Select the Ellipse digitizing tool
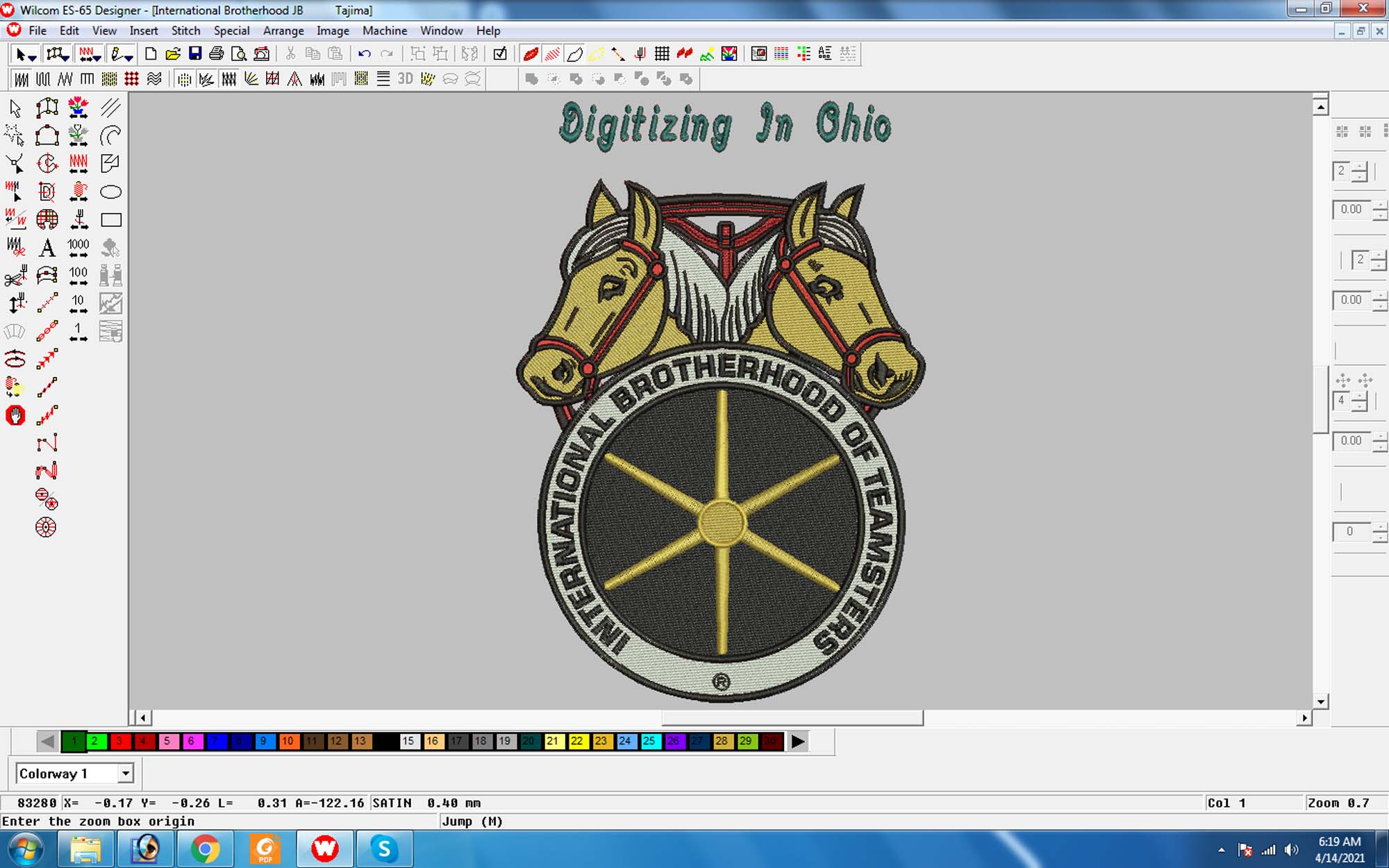Screen dimensions: 1389x868 110,191
